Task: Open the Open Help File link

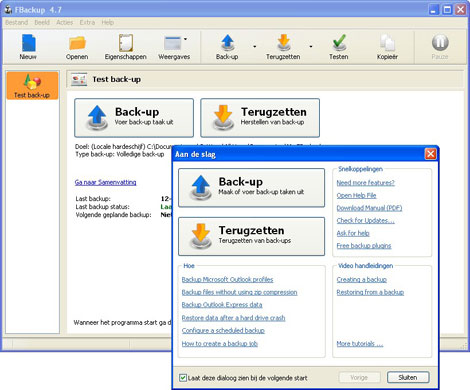Action: point(356,195)
